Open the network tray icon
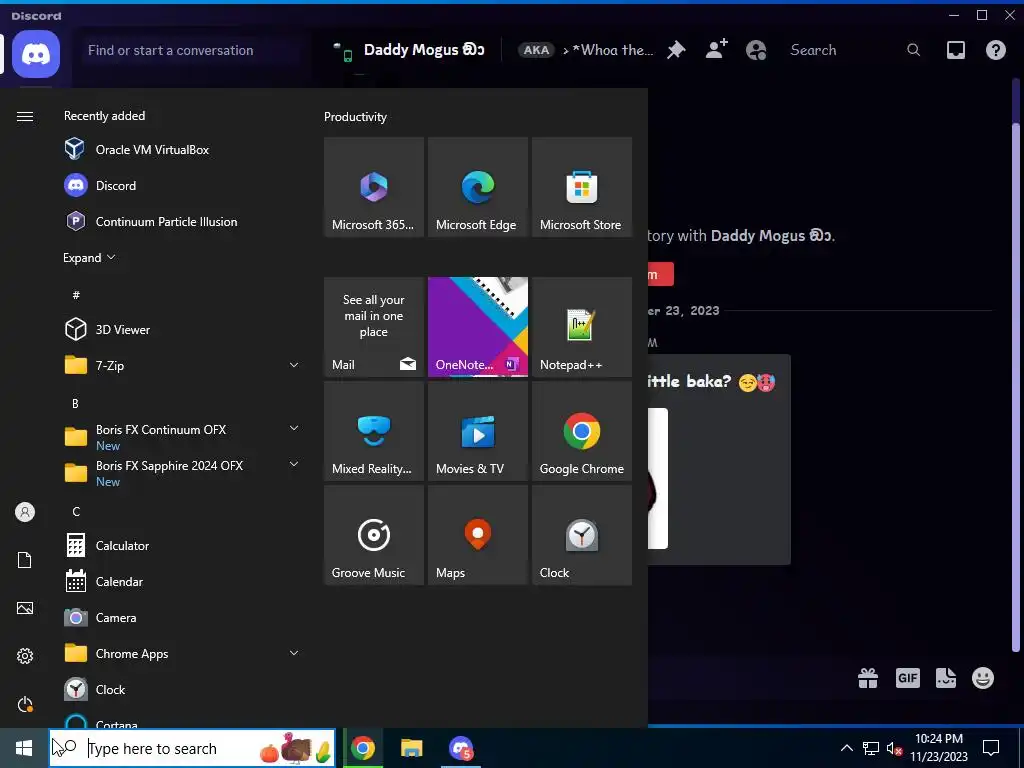The height and width of the screenshot is (768, 1024). [871, 748]
